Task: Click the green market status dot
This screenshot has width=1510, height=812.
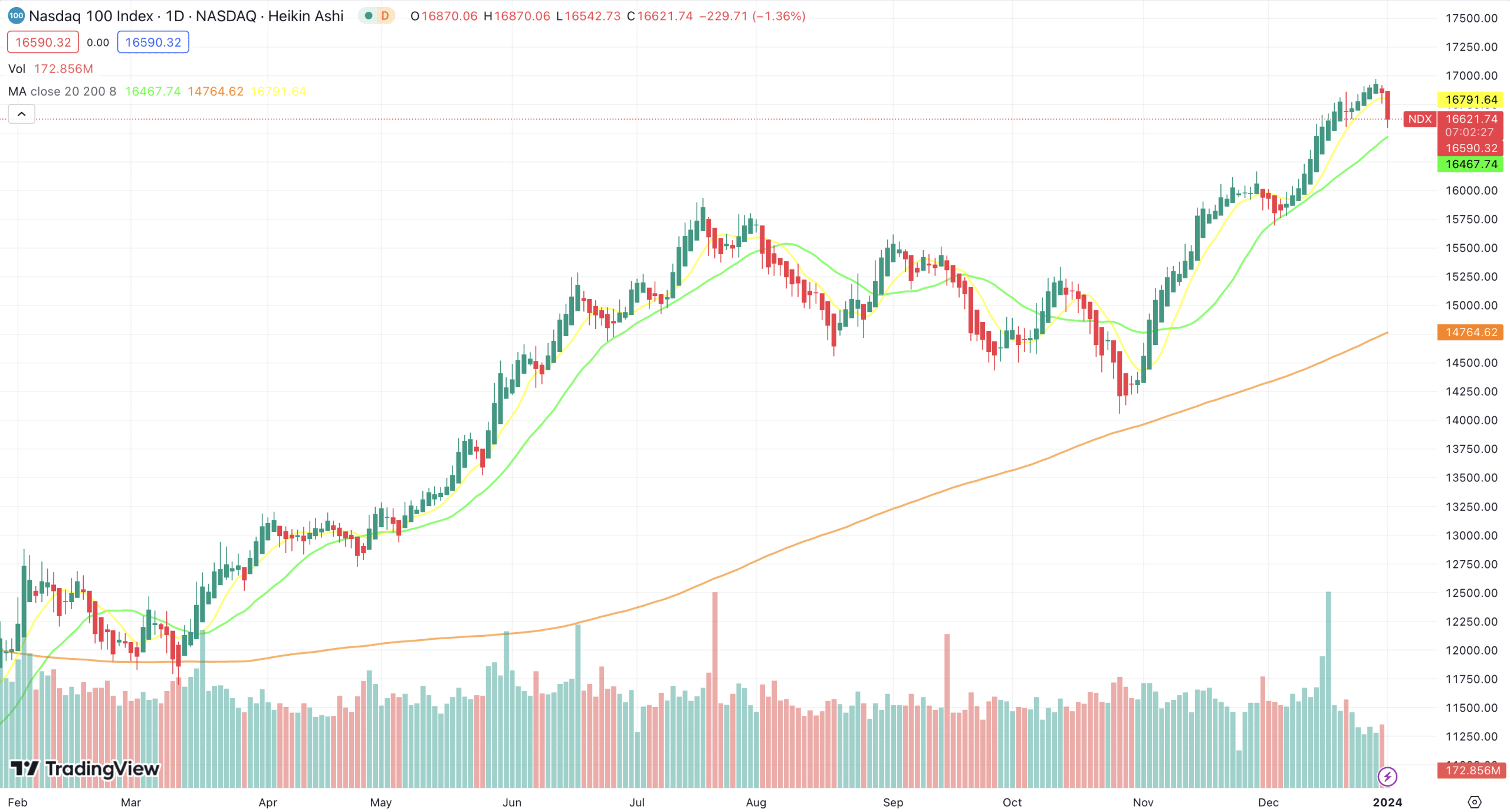Action: [369, 16]
